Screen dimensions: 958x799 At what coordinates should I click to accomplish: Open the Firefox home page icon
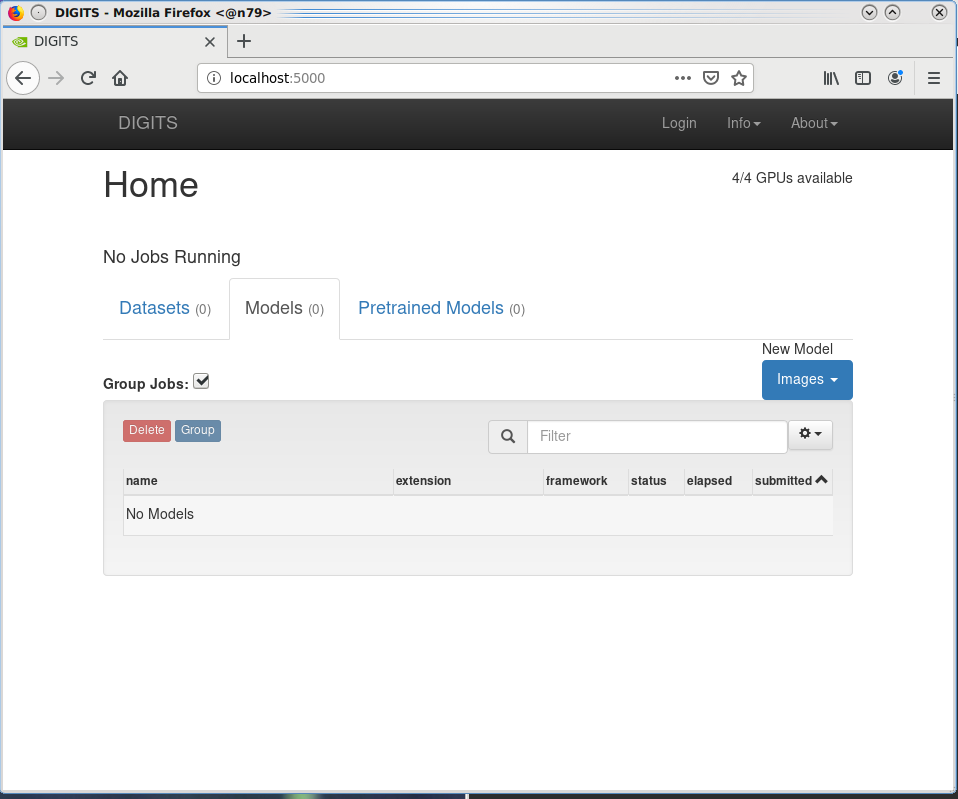point(120,78)
